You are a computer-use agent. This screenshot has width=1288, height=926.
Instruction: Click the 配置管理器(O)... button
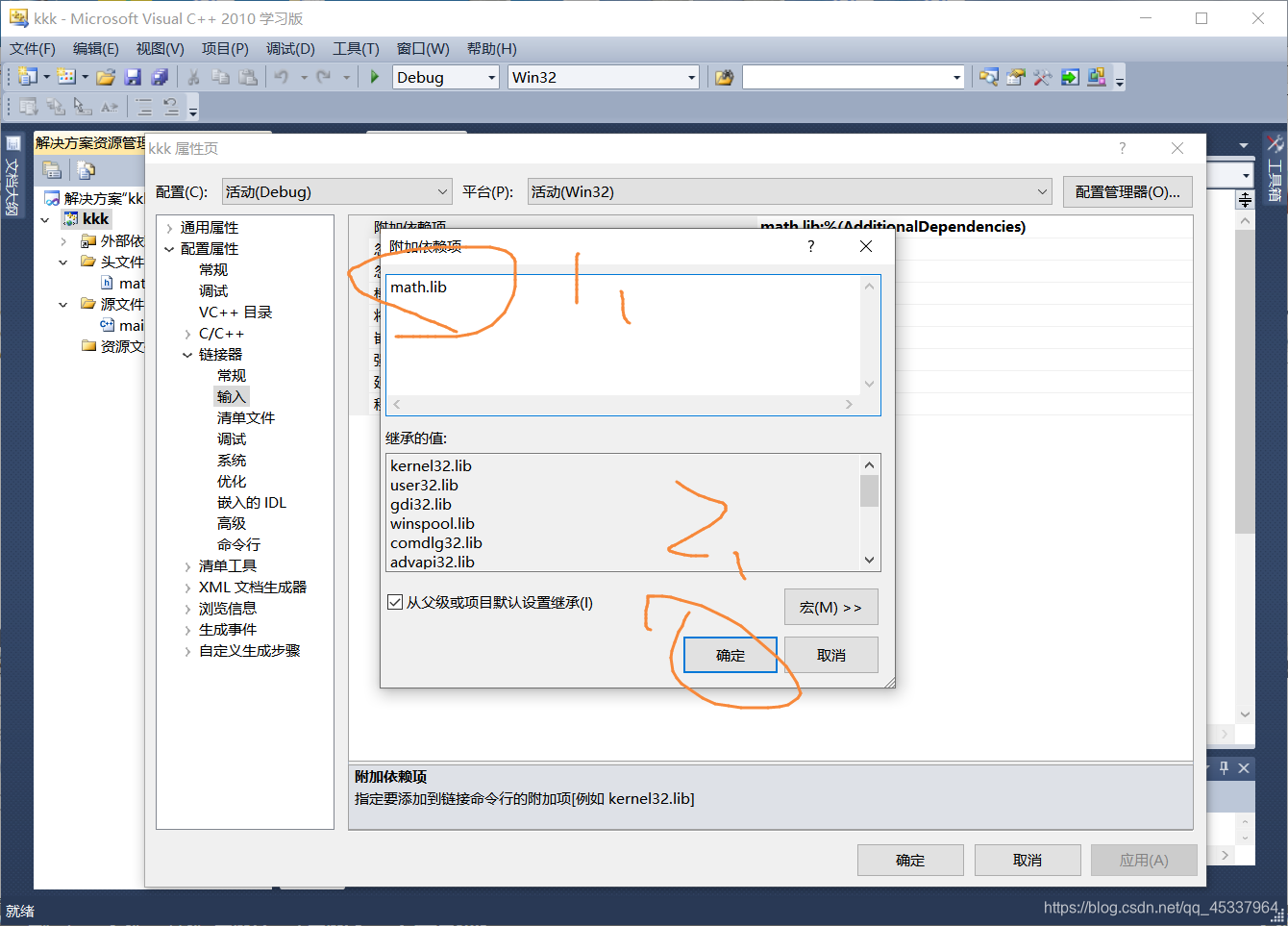click(1127, 191)
